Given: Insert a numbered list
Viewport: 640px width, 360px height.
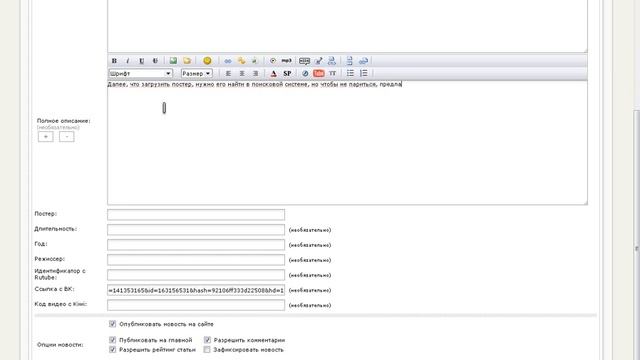Looking at the screenshot, I should tap(364, 73).
